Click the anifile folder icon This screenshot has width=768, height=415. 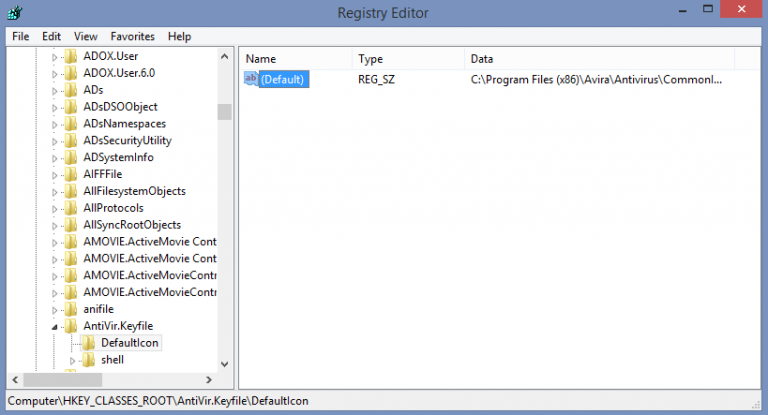[x=71, y=309]
